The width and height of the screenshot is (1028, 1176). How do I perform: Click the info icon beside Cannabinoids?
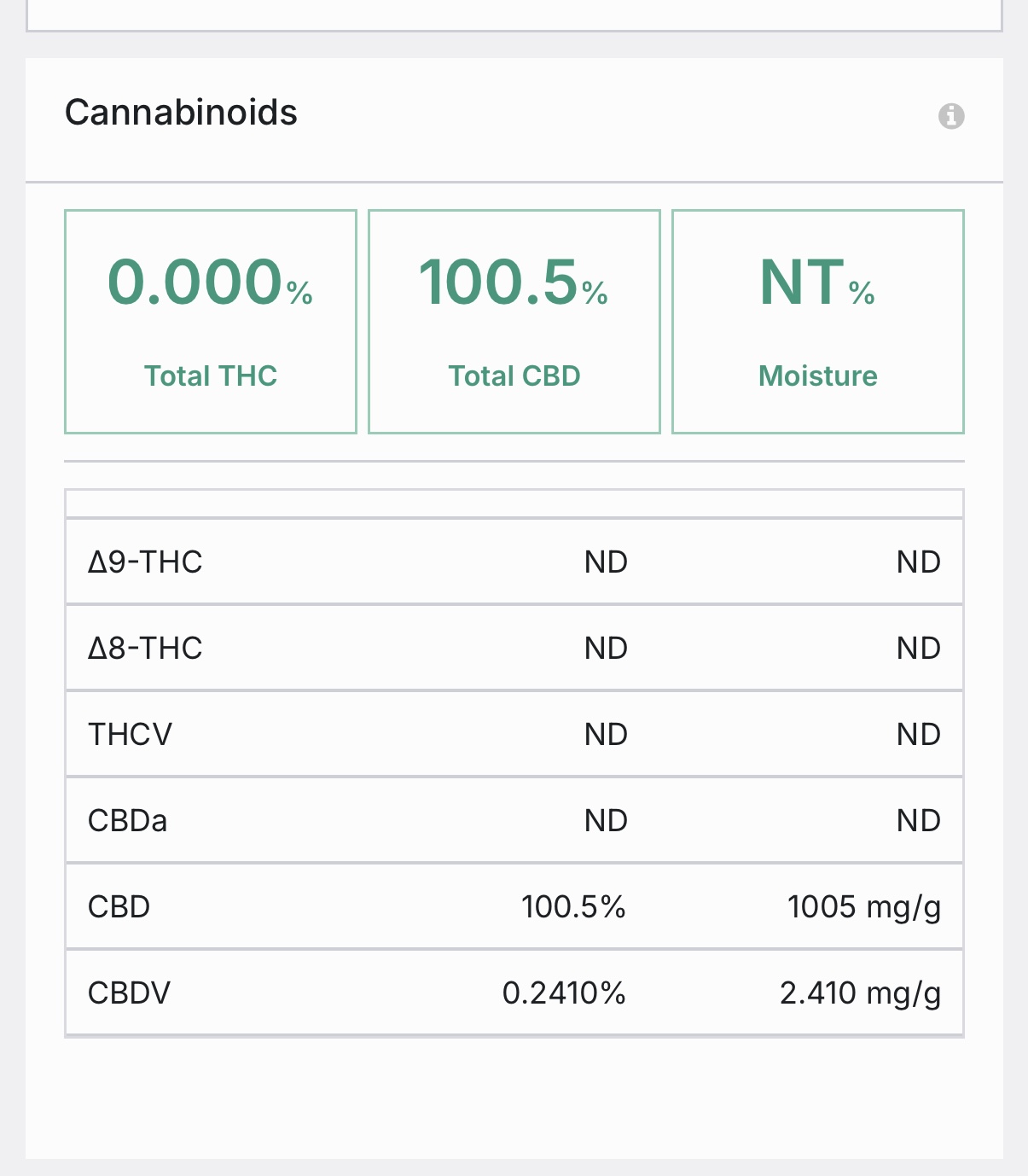pyautogui.click(x=951, y=115)
